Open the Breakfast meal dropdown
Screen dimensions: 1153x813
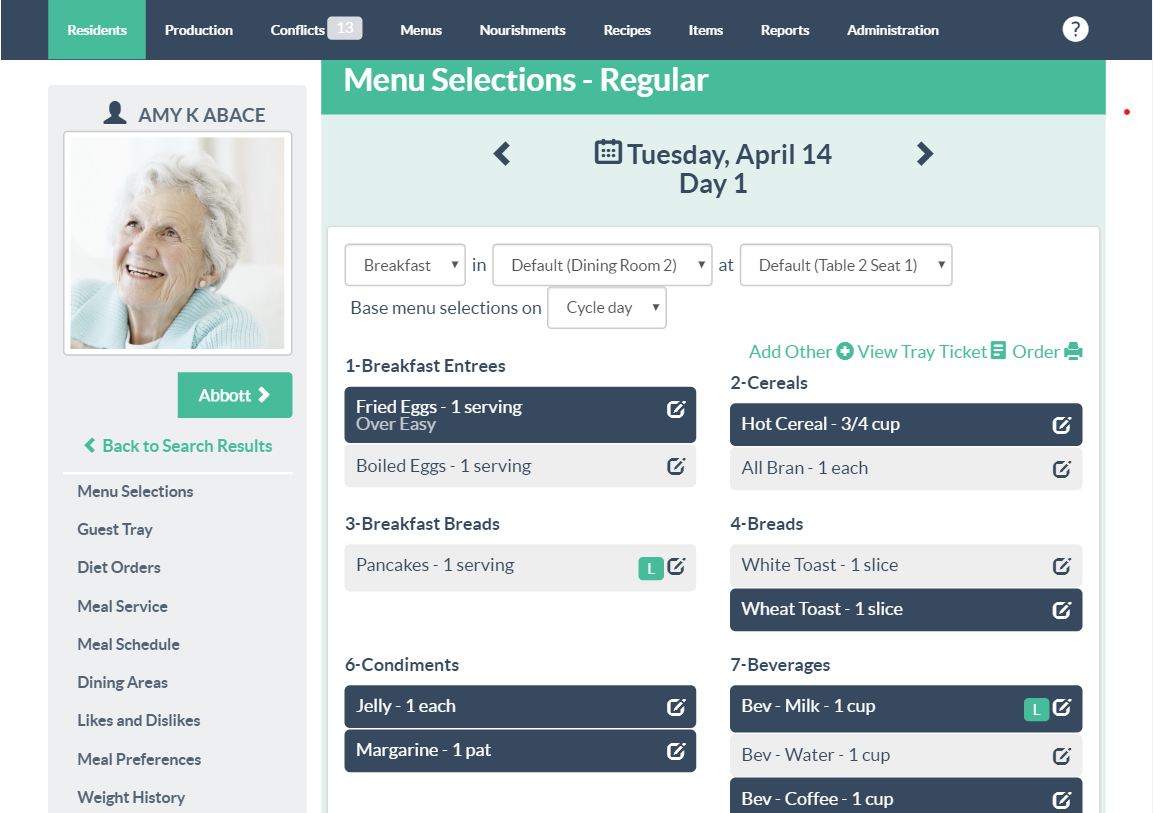pos(404,264)
